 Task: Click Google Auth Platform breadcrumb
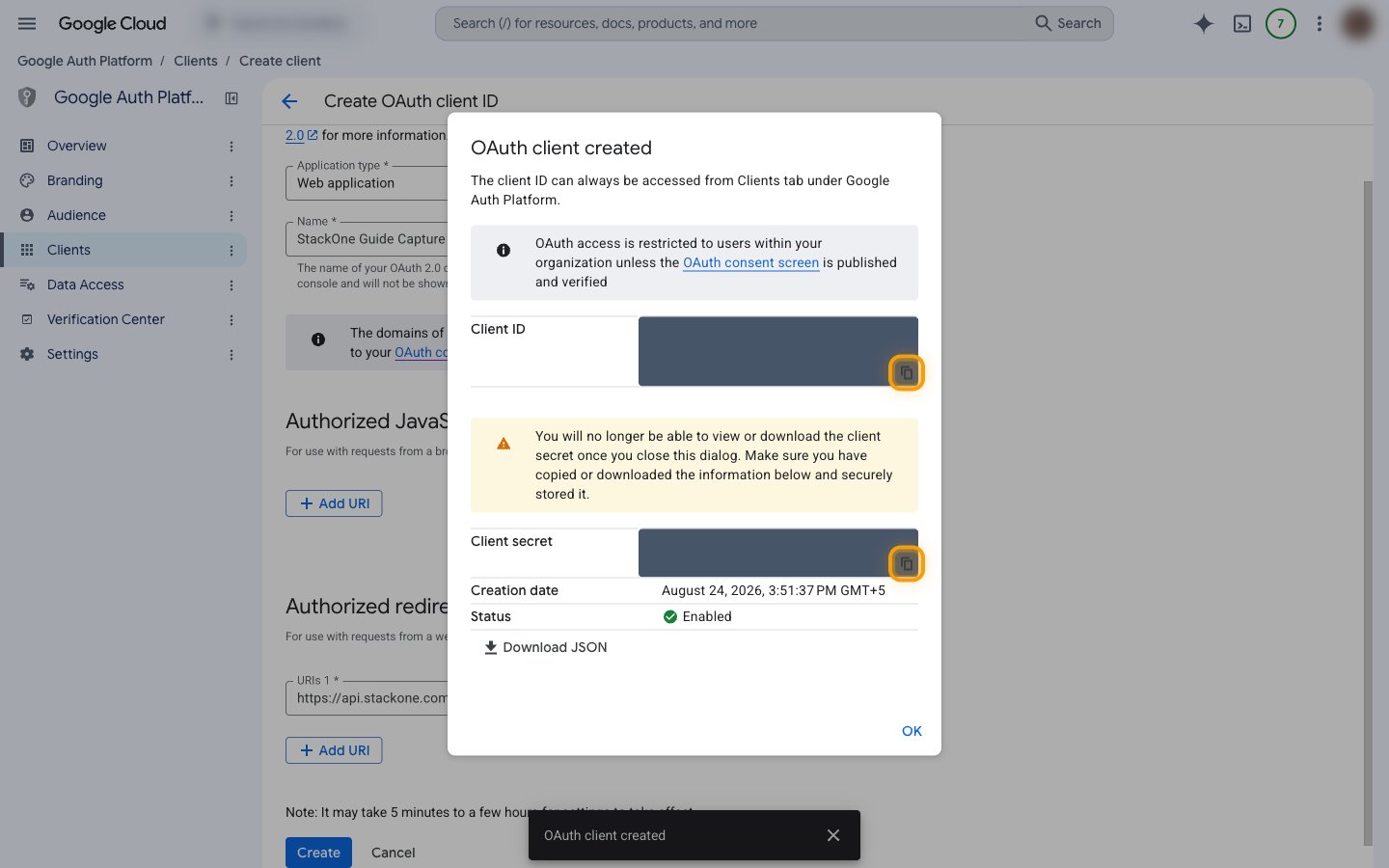pos(85,61)
